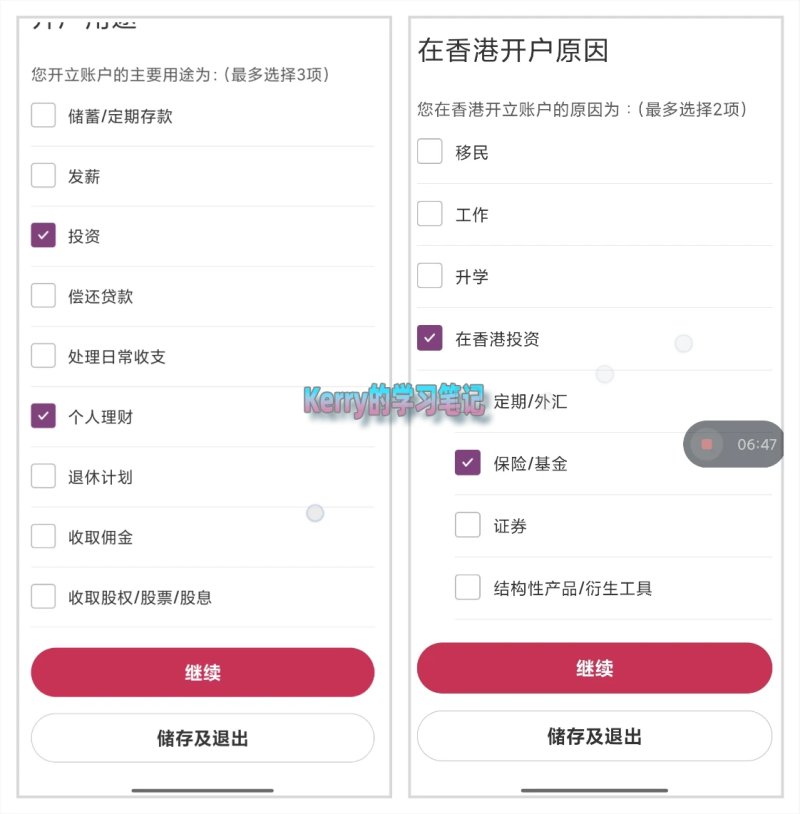Uncheck the 投资 checkbox
This screenshot has height=814, width=800.
coord(43,235)
